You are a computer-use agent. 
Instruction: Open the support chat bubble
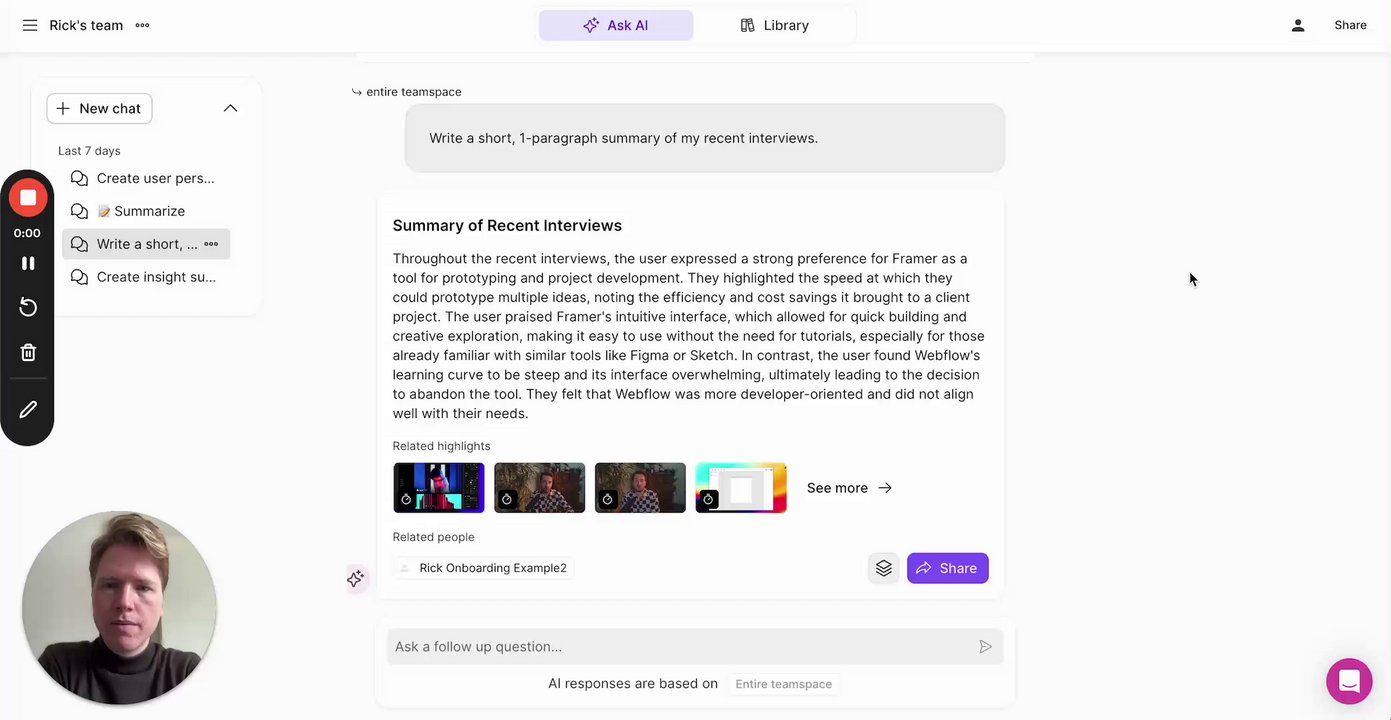click(1348, 682)
